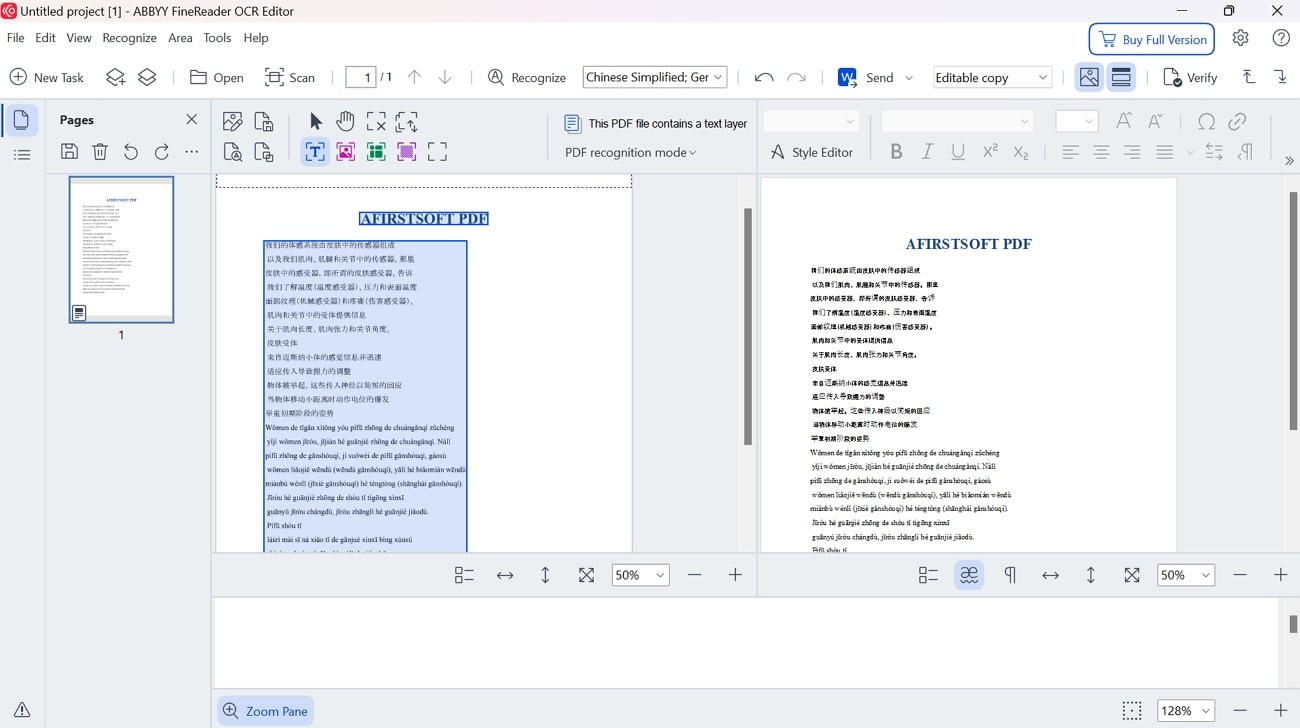Click the reorder areas tool icon
This screenshot has height=728, width=1300.
407,122
